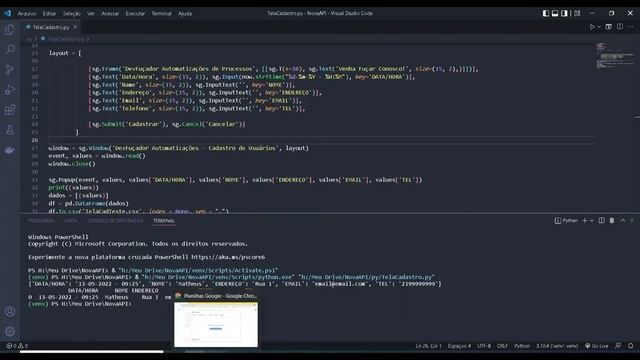
Task: Open the Source Control view
Action: [10, 69]
